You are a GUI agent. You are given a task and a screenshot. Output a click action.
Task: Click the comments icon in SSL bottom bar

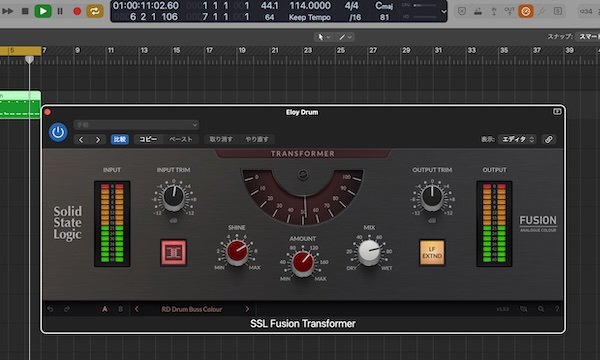523,309
